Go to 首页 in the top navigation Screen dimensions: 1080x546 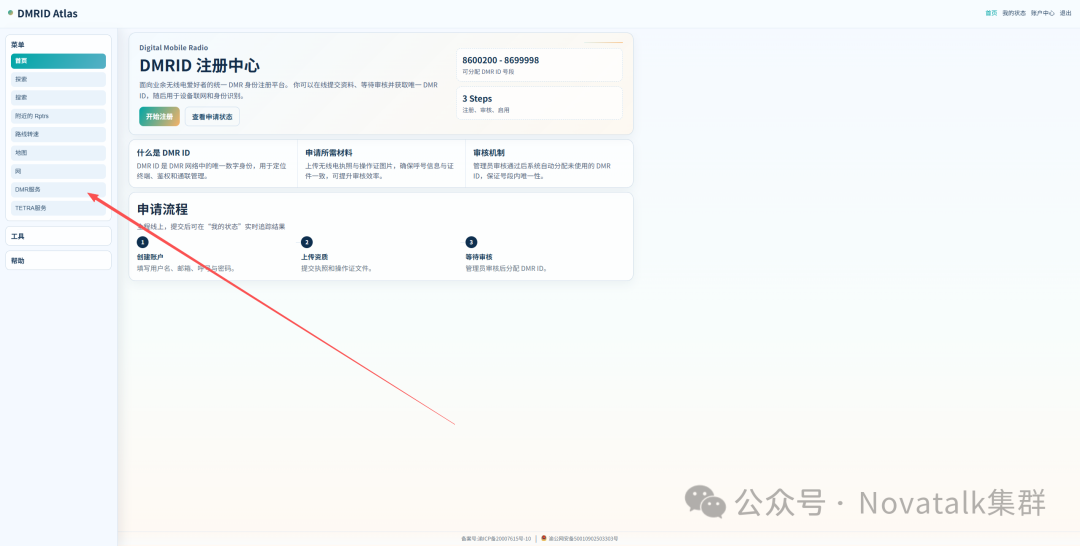(991, 13)
